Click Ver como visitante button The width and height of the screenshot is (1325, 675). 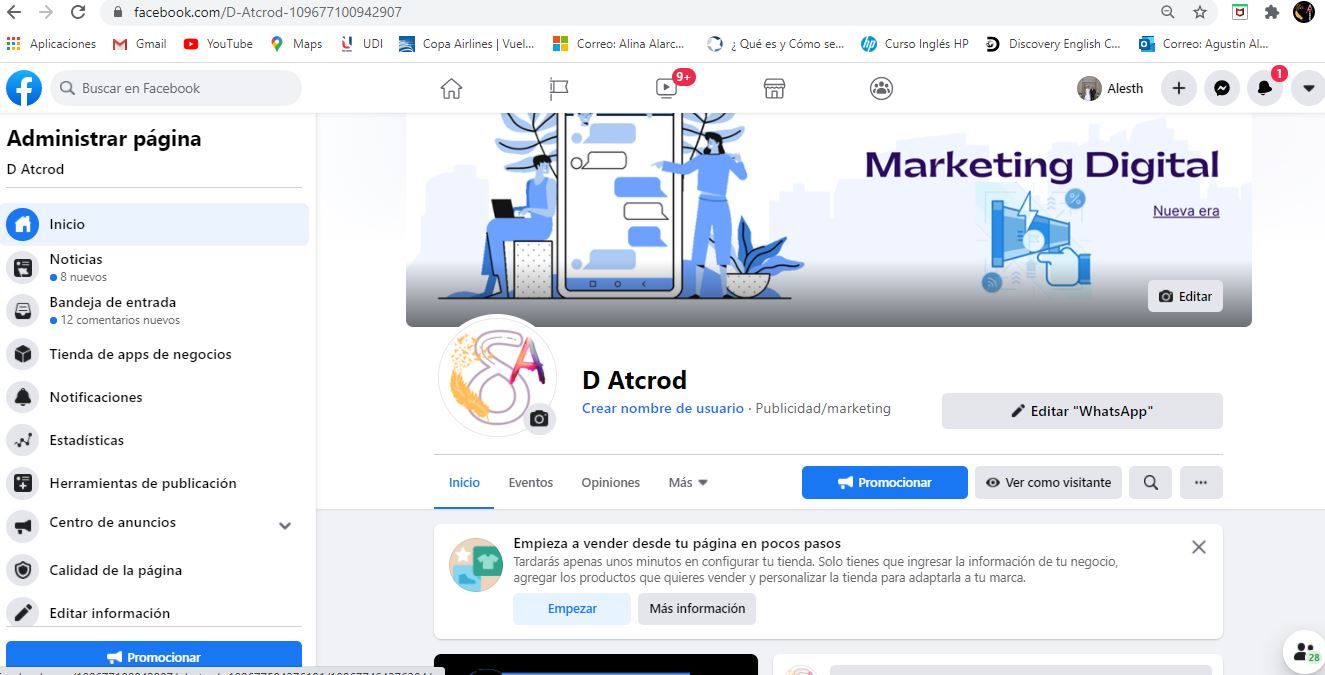click(1049, 482)
